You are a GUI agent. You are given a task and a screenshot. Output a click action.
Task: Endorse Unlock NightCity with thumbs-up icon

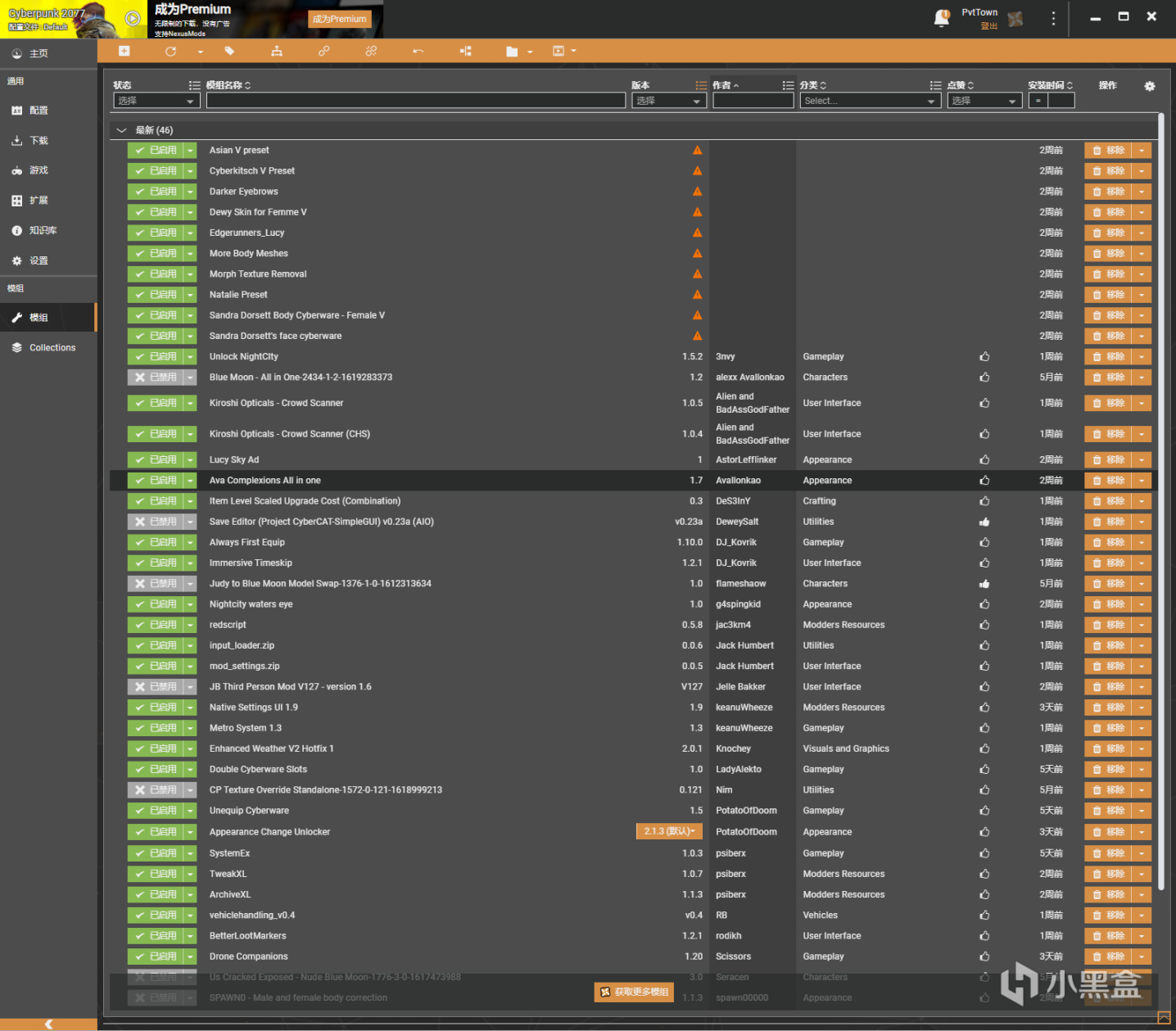(984, 357)
